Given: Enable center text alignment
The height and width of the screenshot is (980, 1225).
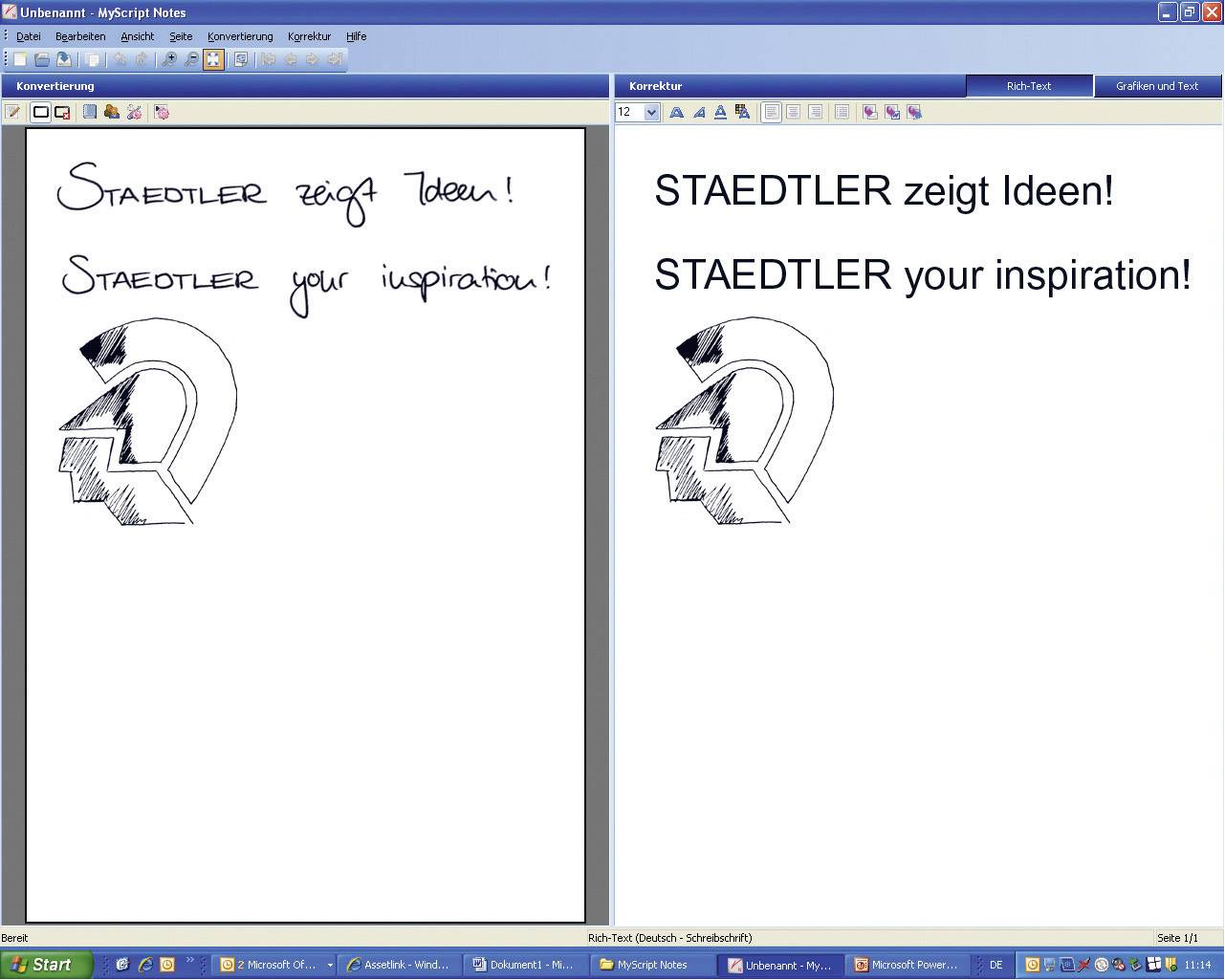Looking at the screenshot, I should [x=793, y=112].
